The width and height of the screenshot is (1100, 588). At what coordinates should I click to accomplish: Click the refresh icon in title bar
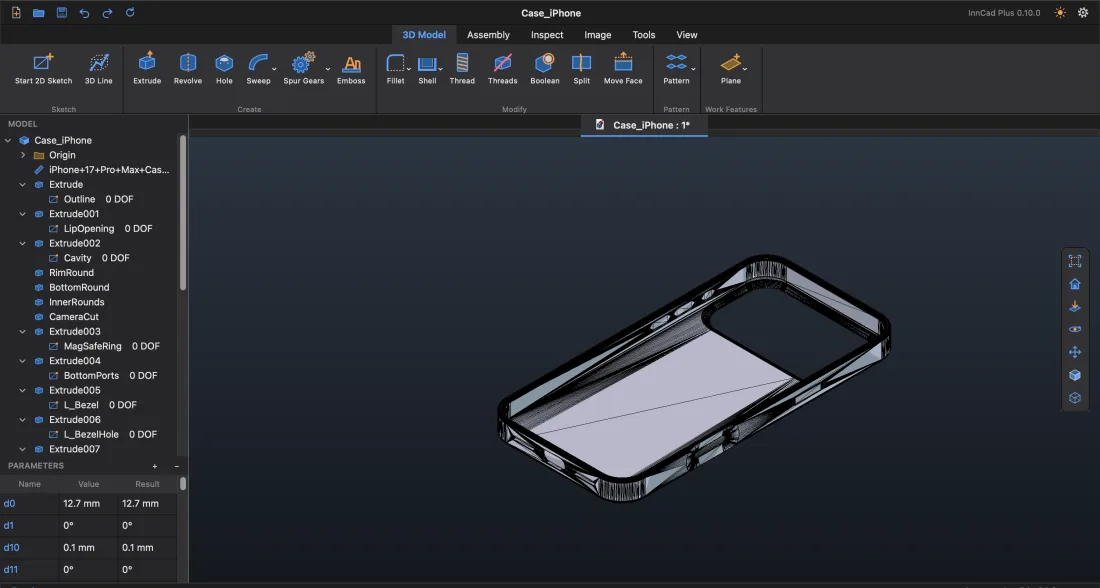coord(130,13)
